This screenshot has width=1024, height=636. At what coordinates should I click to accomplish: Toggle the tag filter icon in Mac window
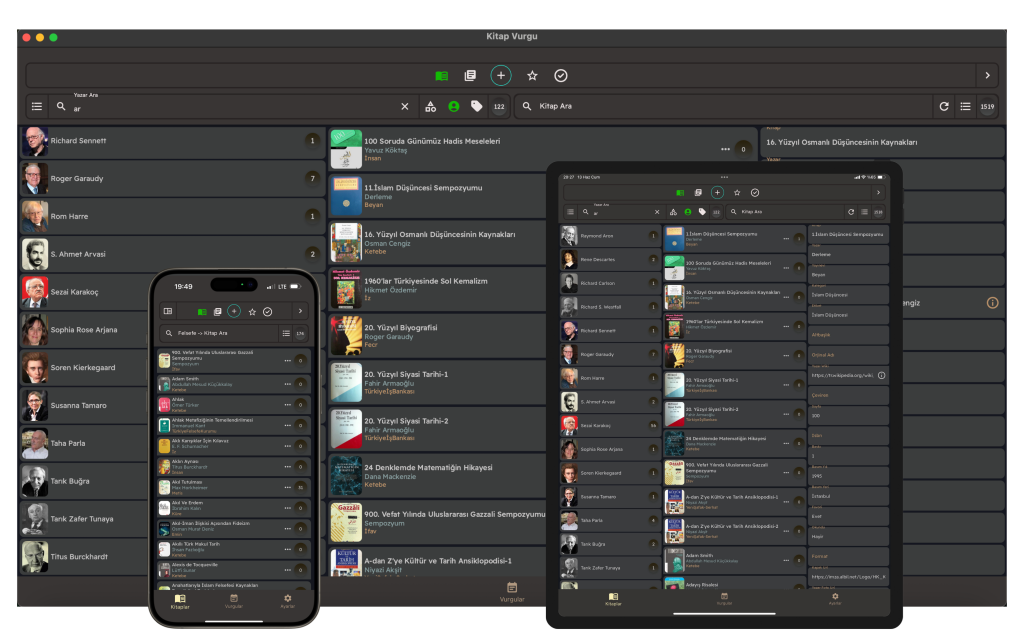tap(477, 106)
